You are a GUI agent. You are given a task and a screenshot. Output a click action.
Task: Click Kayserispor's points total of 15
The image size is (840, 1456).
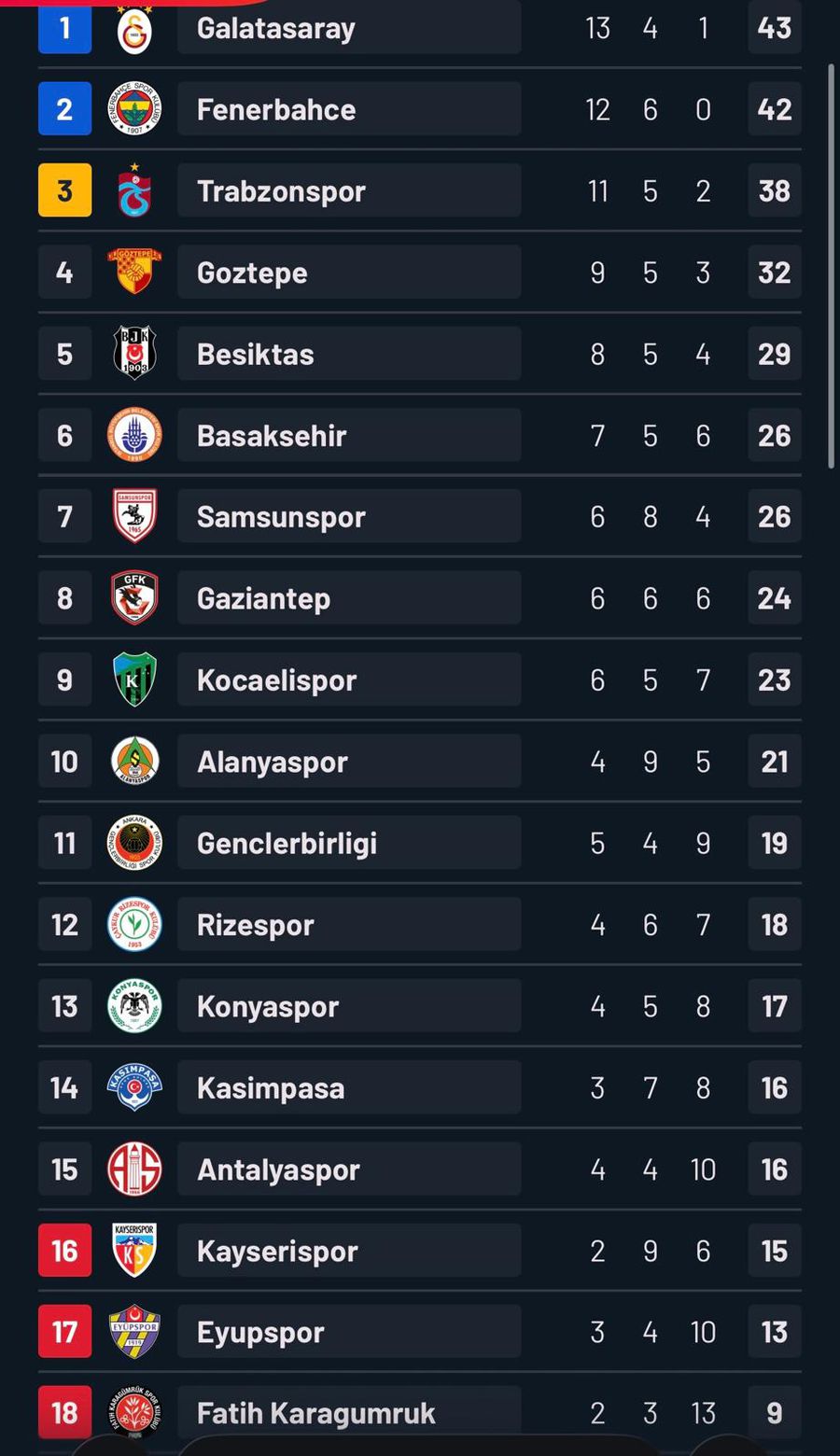[774, 1250]
